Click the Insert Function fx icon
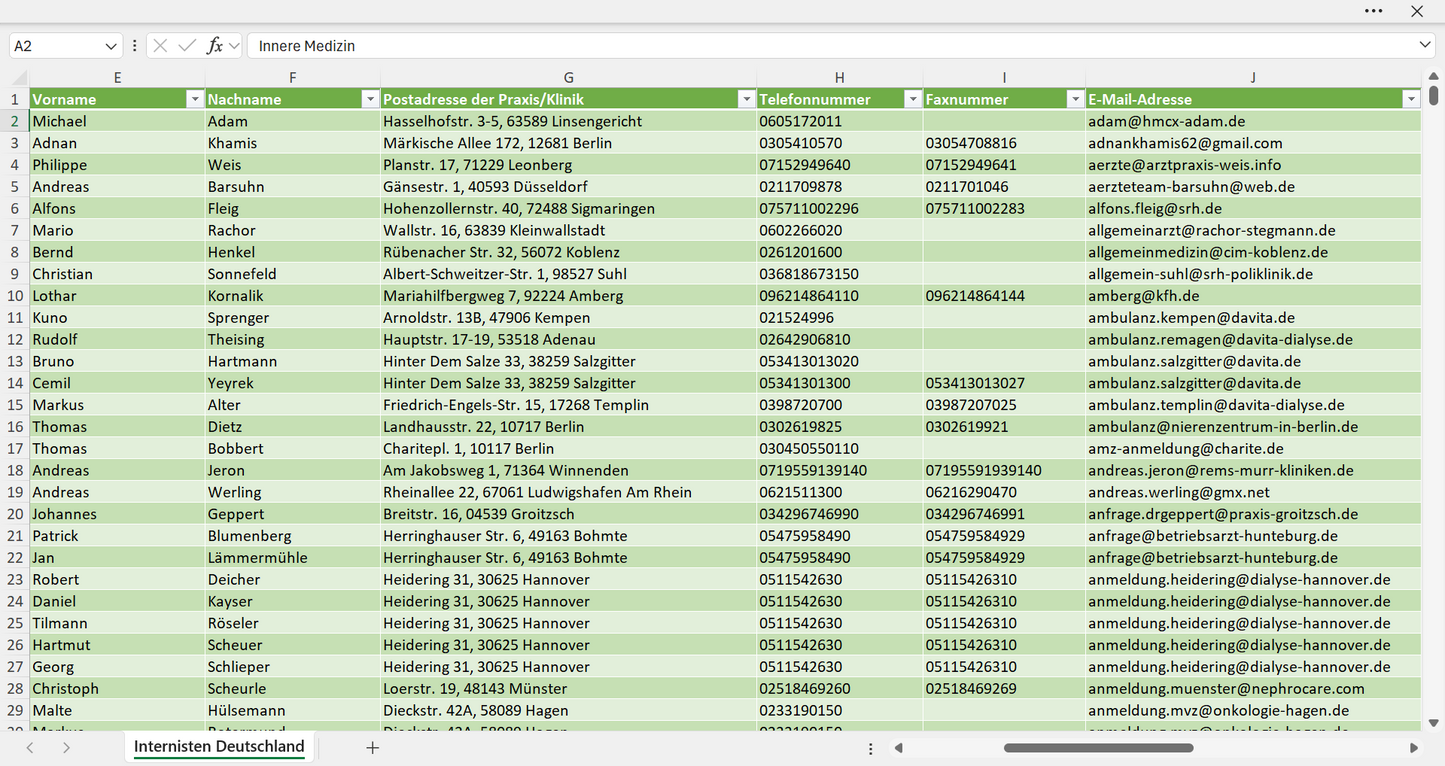Screen dimensions: 1445x766 [214, 46]
